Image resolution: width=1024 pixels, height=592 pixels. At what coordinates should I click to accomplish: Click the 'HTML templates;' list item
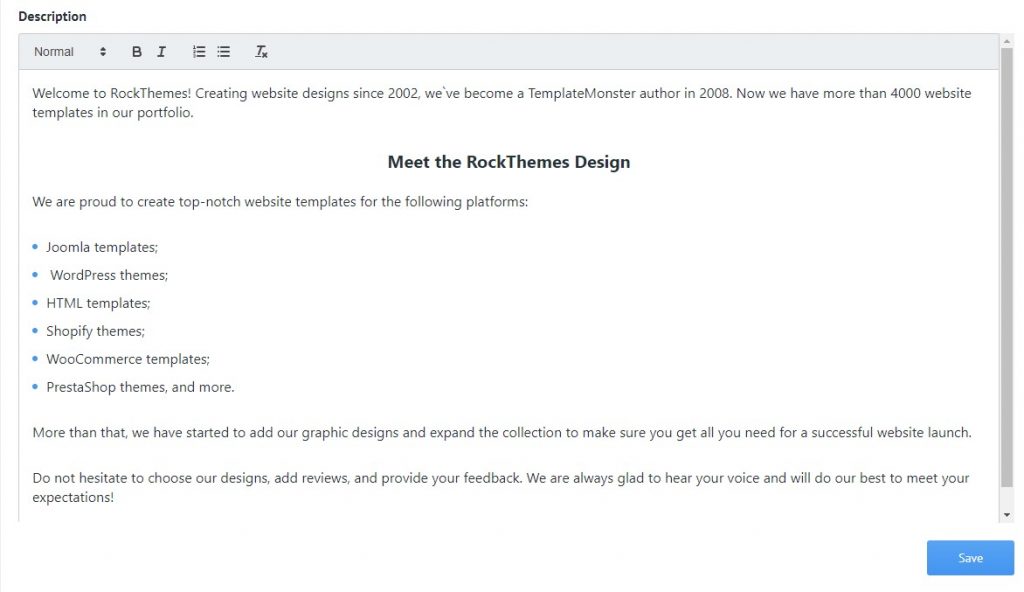(x=98, y=303)
